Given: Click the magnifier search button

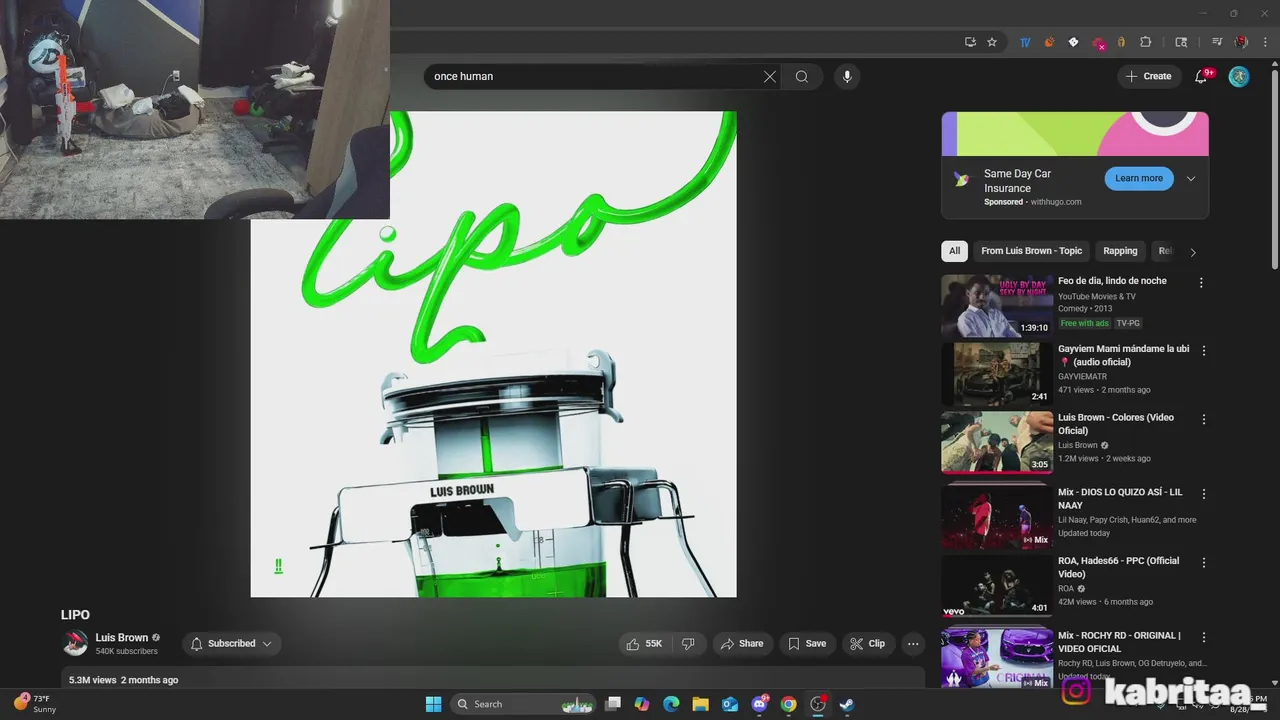Looking at the screenshot, I should [802, 76].
